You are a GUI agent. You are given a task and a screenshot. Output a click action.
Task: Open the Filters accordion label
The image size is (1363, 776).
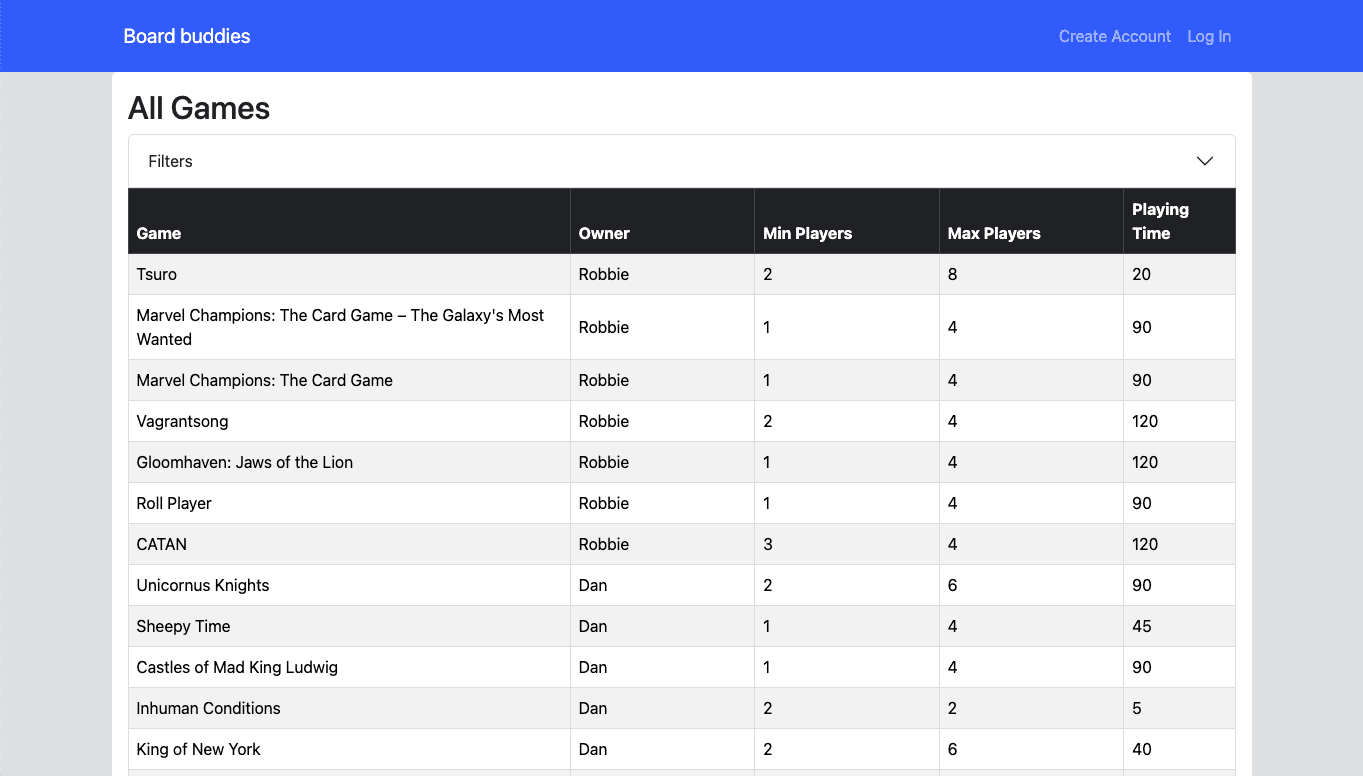(170, 161)
